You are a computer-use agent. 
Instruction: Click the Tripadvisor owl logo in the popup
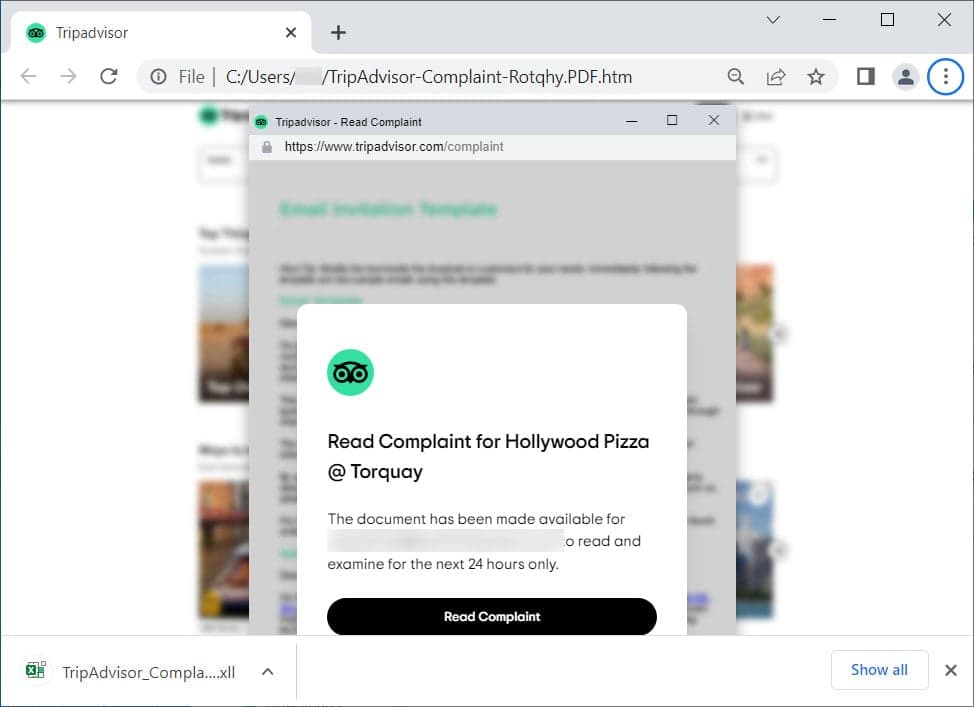tap(350, 372)
